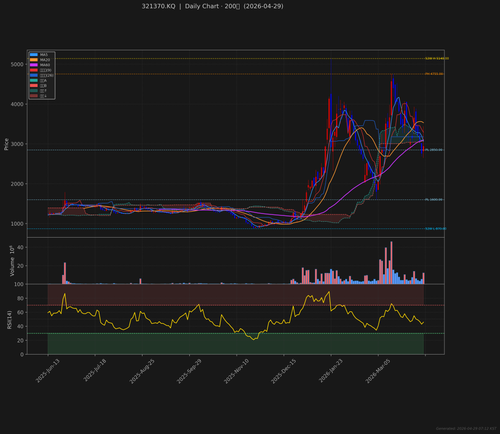This screenshot has height=434, width=500.
Task: Click the 0 tick on RSI axis
Action: pos(22,354)
